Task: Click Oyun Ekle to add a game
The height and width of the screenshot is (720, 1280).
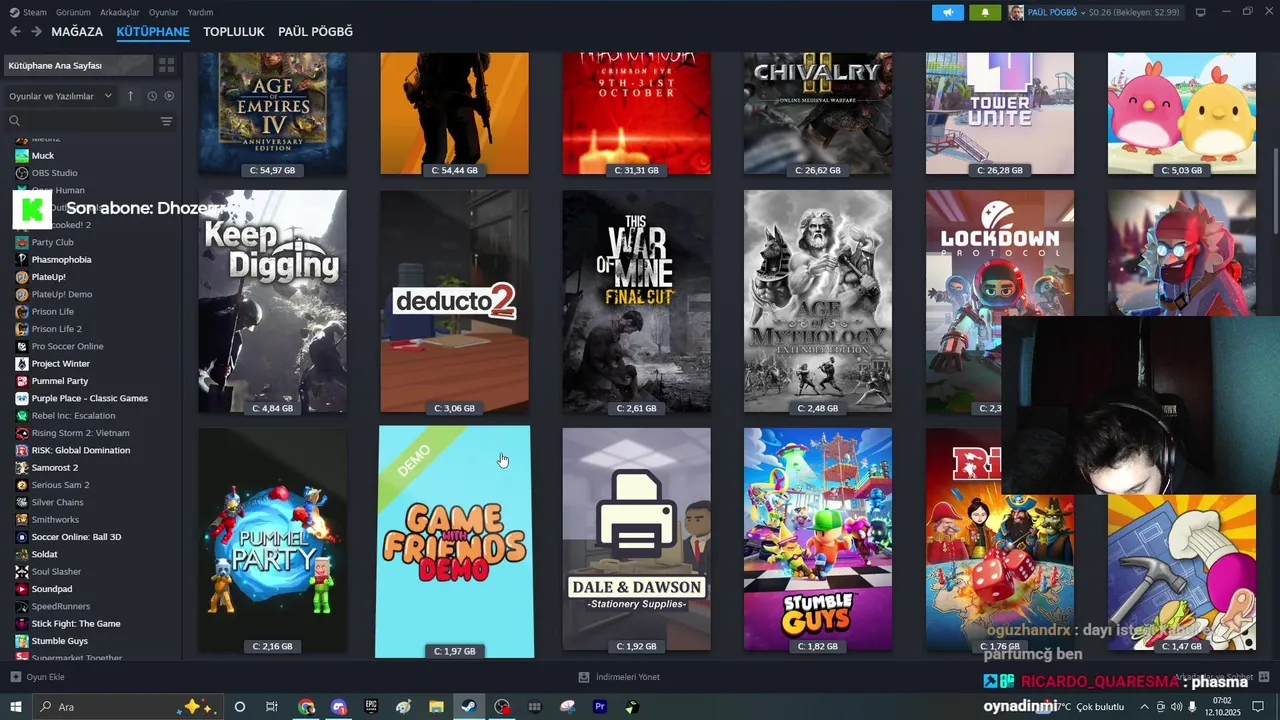Action: [38, 677]
